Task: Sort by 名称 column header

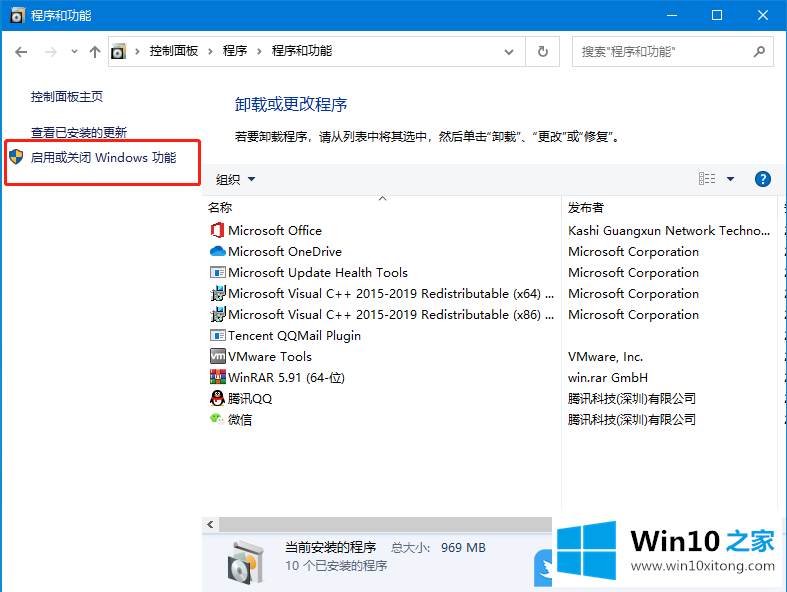Action: point(220,207)
